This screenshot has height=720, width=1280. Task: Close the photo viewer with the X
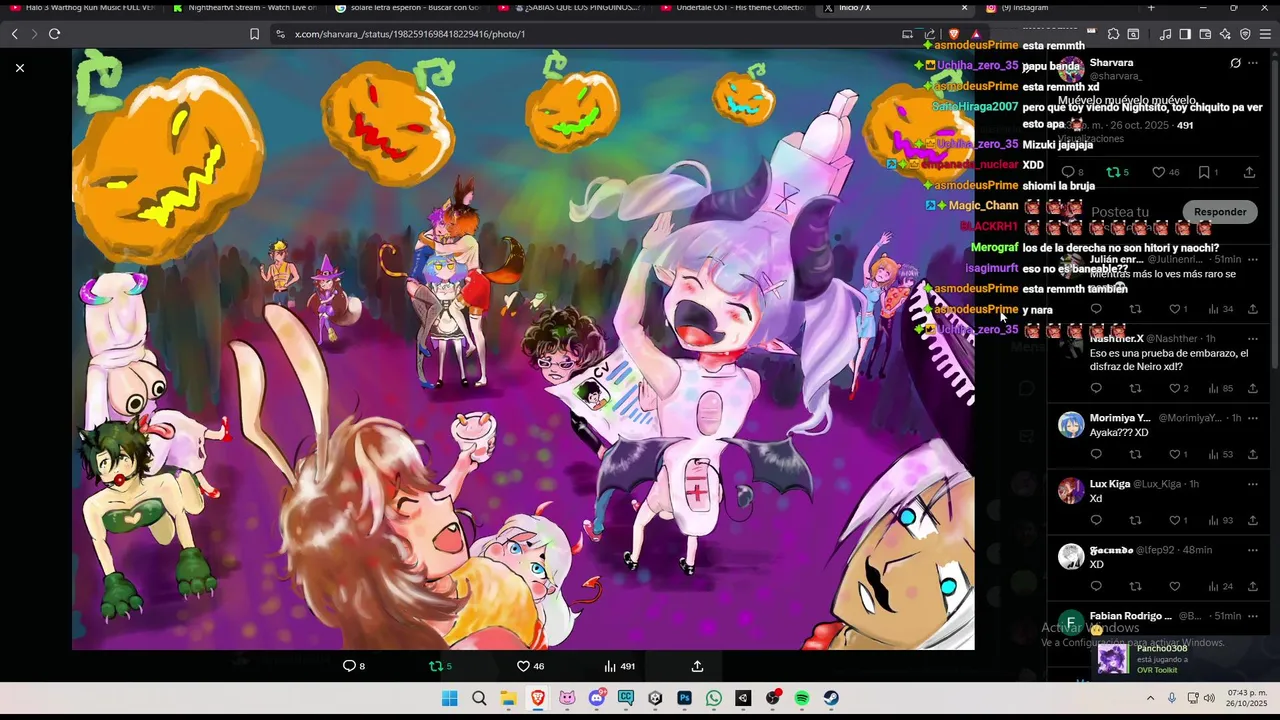coord(19,68)
